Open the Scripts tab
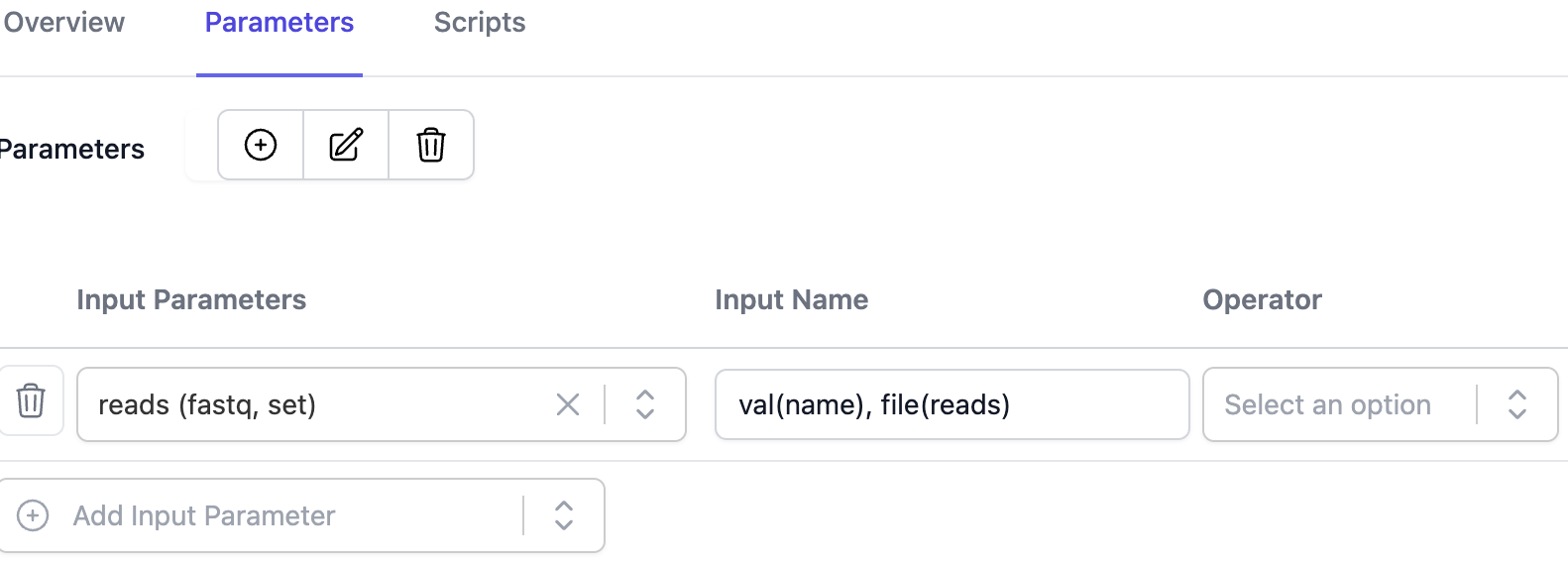Screen dimensions: 1568x564 coord(480,23)
